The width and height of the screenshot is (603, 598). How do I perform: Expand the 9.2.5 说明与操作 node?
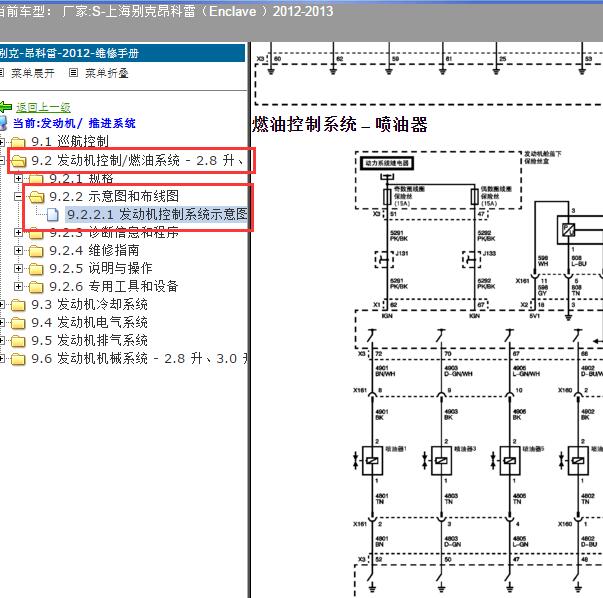pos(18,268)
